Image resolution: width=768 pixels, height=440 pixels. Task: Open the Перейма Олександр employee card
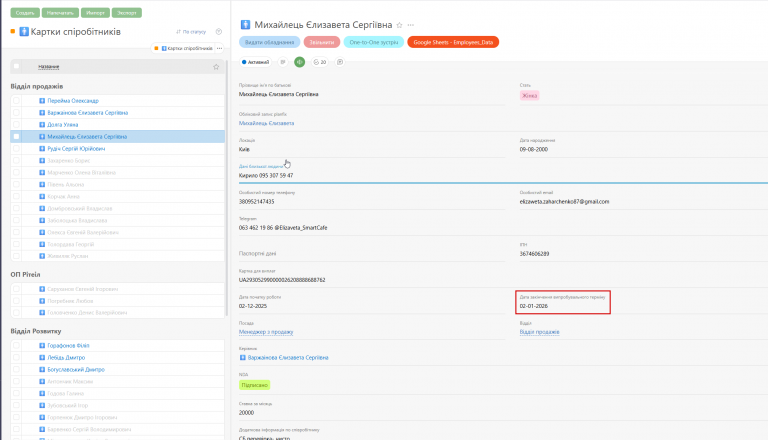(73, 100)
